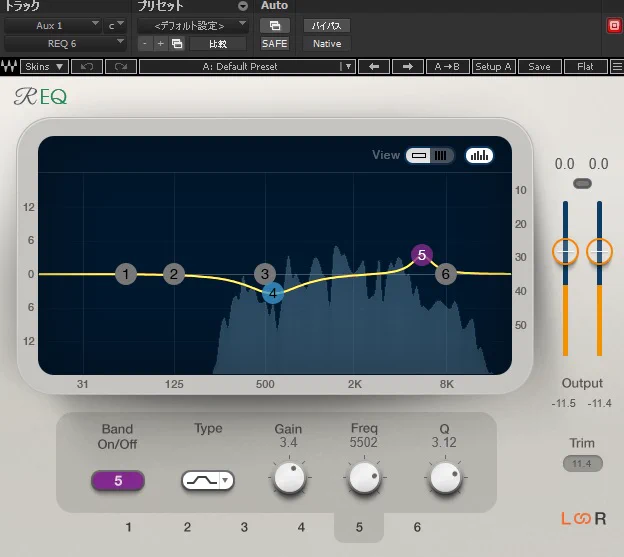Image resolution: width=624 pixels, height=557 pixels.
Task: Click the REQ logo
Action: (40, 97)
